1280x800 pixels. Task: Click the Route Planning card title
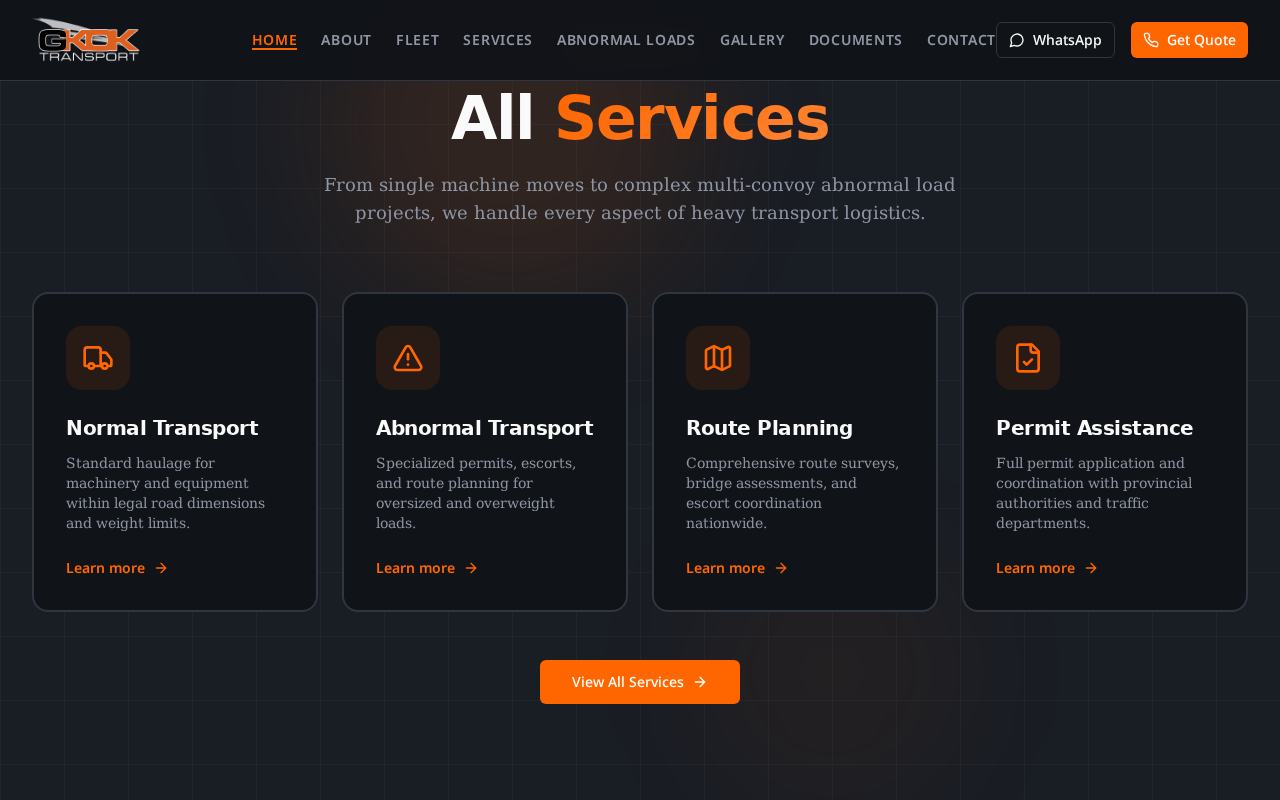tap(769, 428)
